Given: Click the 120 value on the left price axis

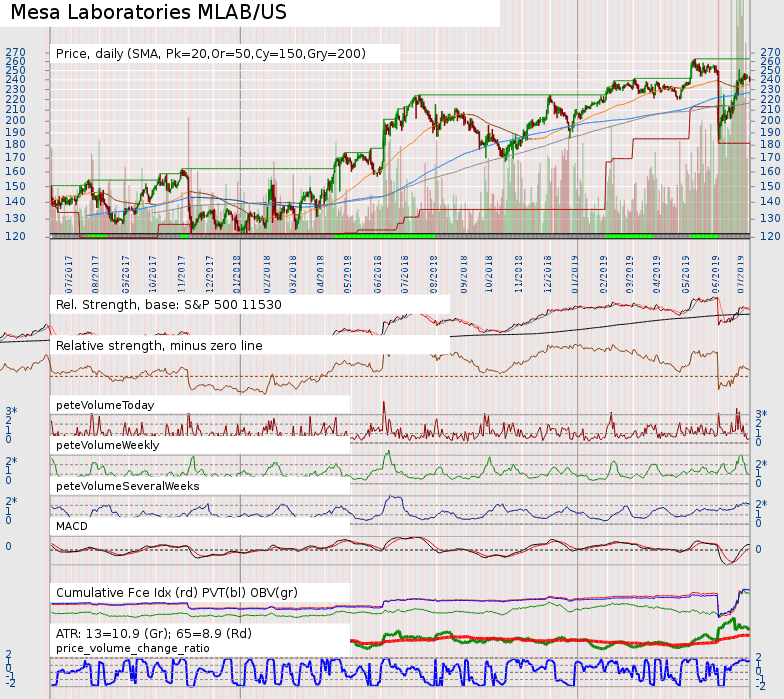Looking at the screenshot, I should tap(15, 236).
